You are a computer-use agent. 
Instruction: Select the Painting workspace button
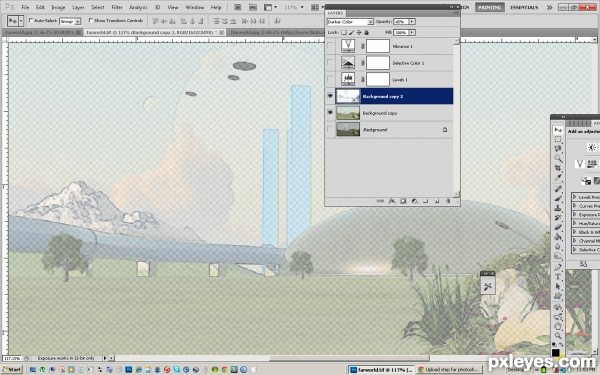490,7
